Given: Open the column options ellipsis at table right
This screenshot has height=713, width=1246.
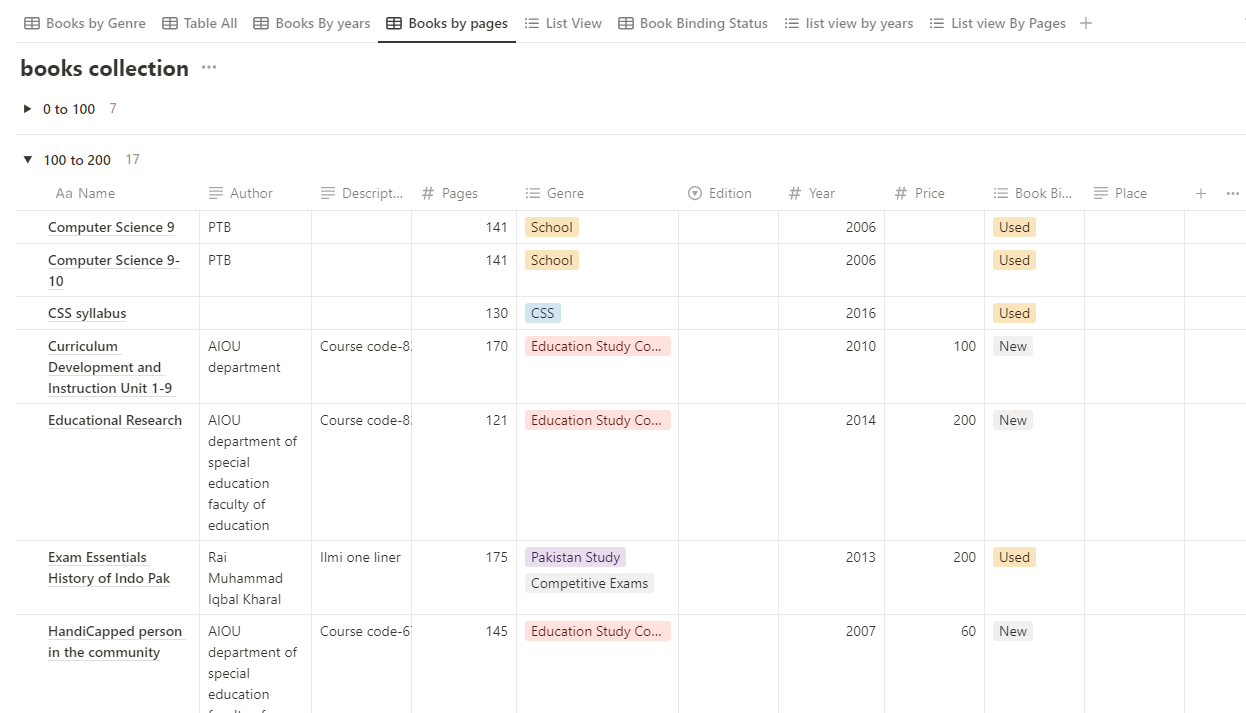Looking at the screenshot, I should [1233, 193].
